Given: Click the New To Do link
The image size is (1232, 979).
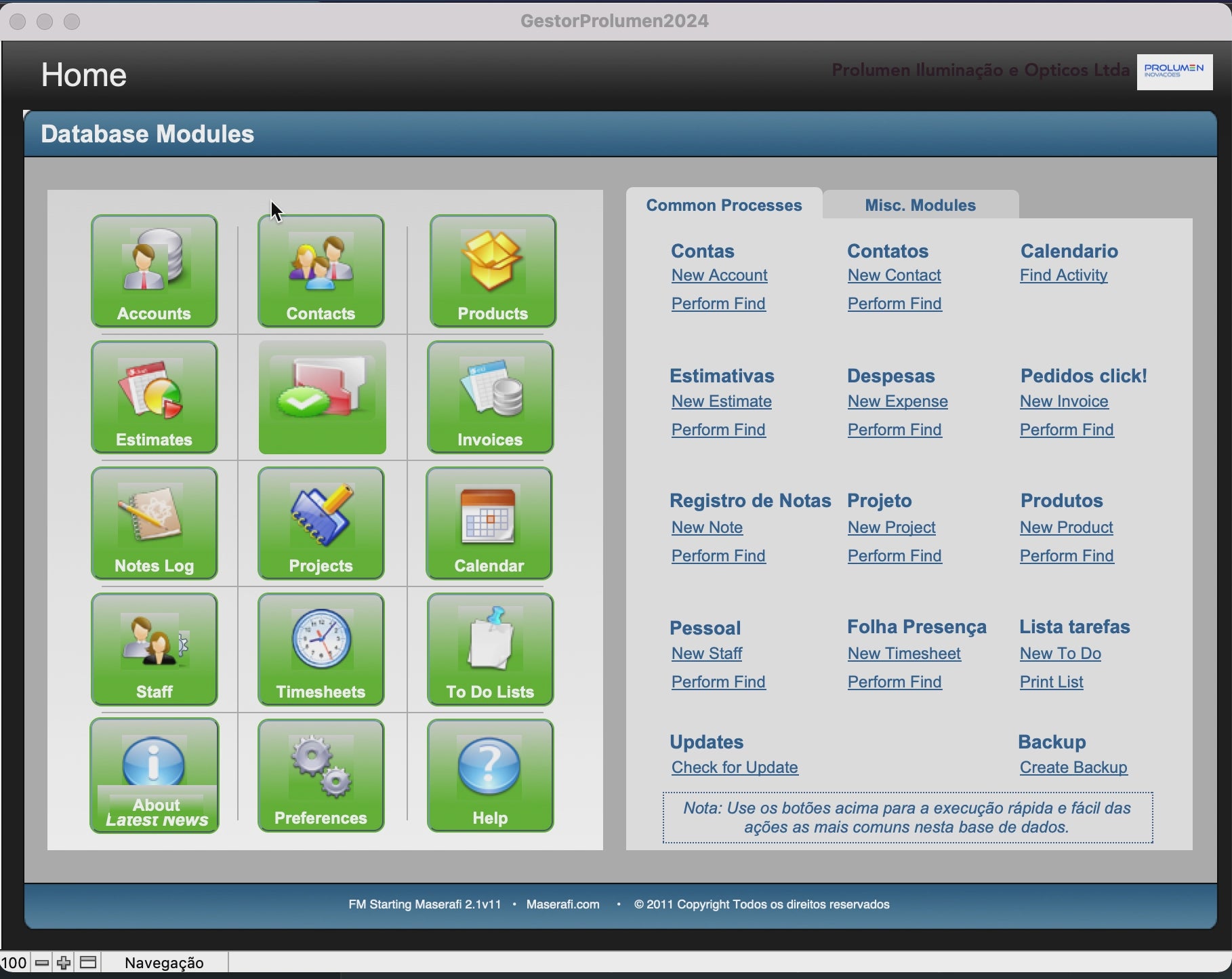Looking at the screenshot, I should pos(1061,654).
